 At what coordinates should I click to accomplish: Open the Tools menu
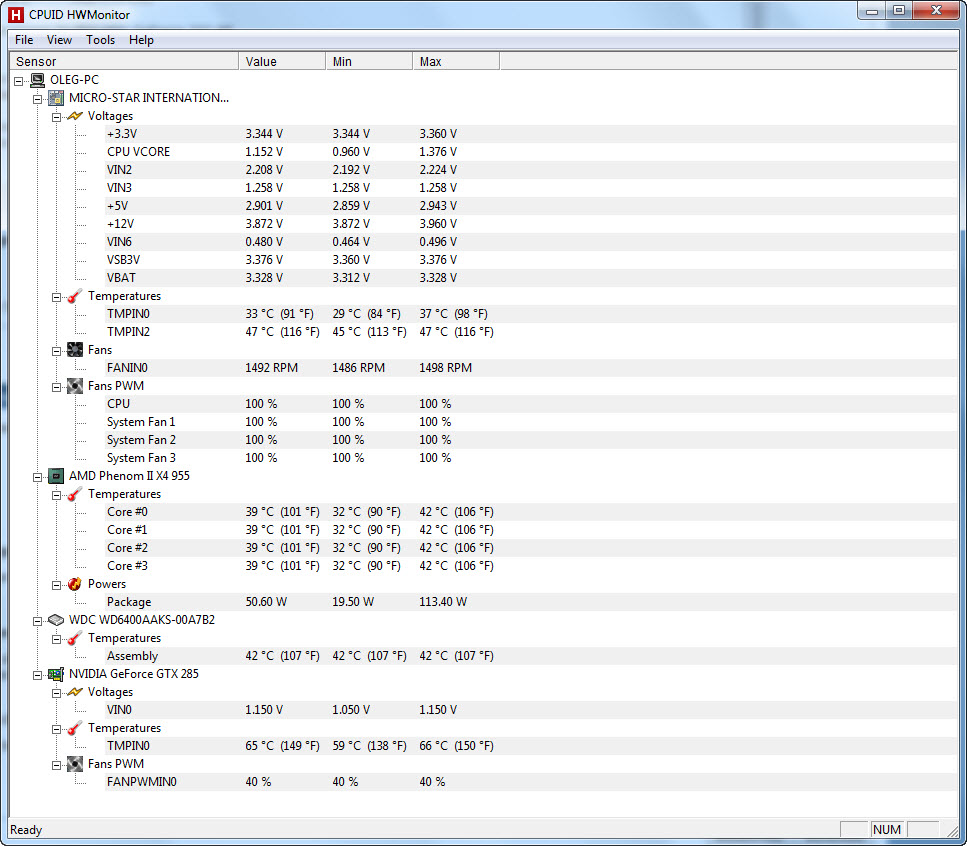point(101,40)
